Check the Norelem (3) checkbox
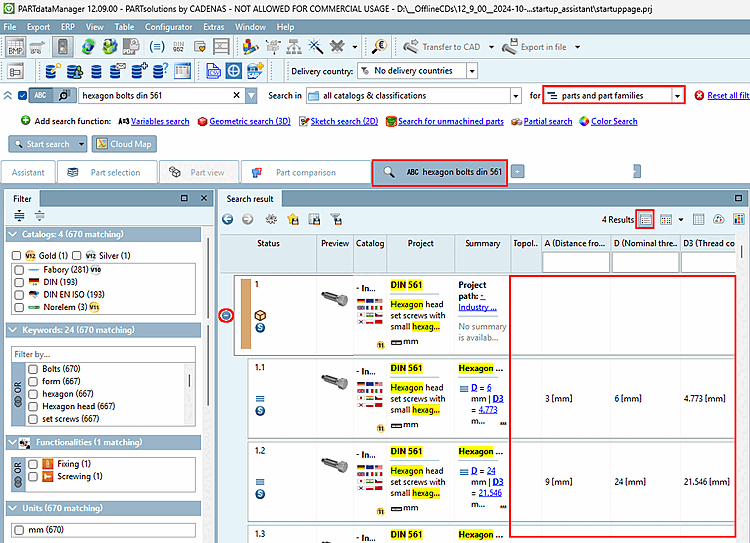This screenshot has height=543, width=750. pyautogui.click(x=19, y=307)
